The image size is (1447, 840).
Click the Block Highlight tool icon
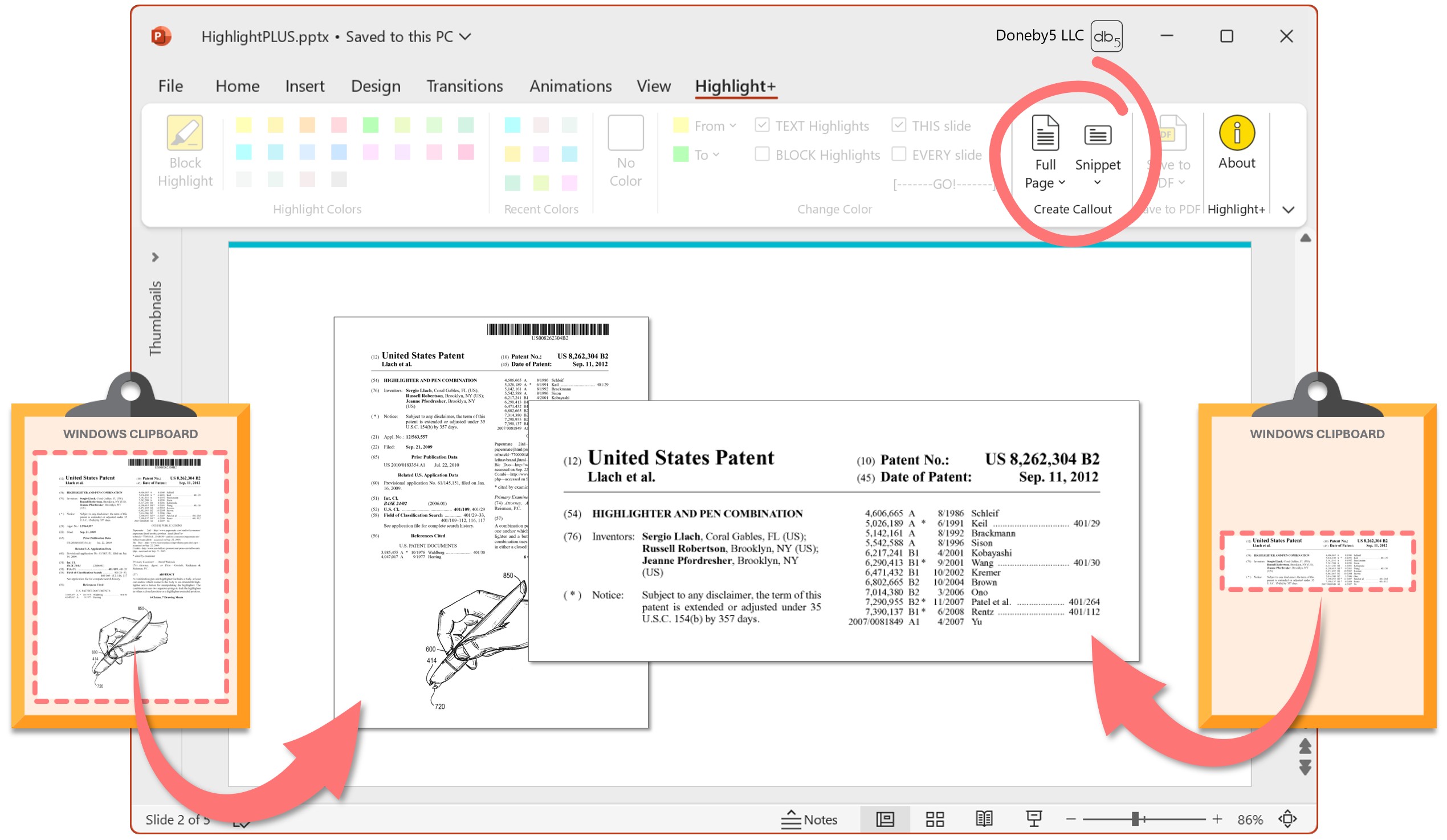click(x=185, y=133)
